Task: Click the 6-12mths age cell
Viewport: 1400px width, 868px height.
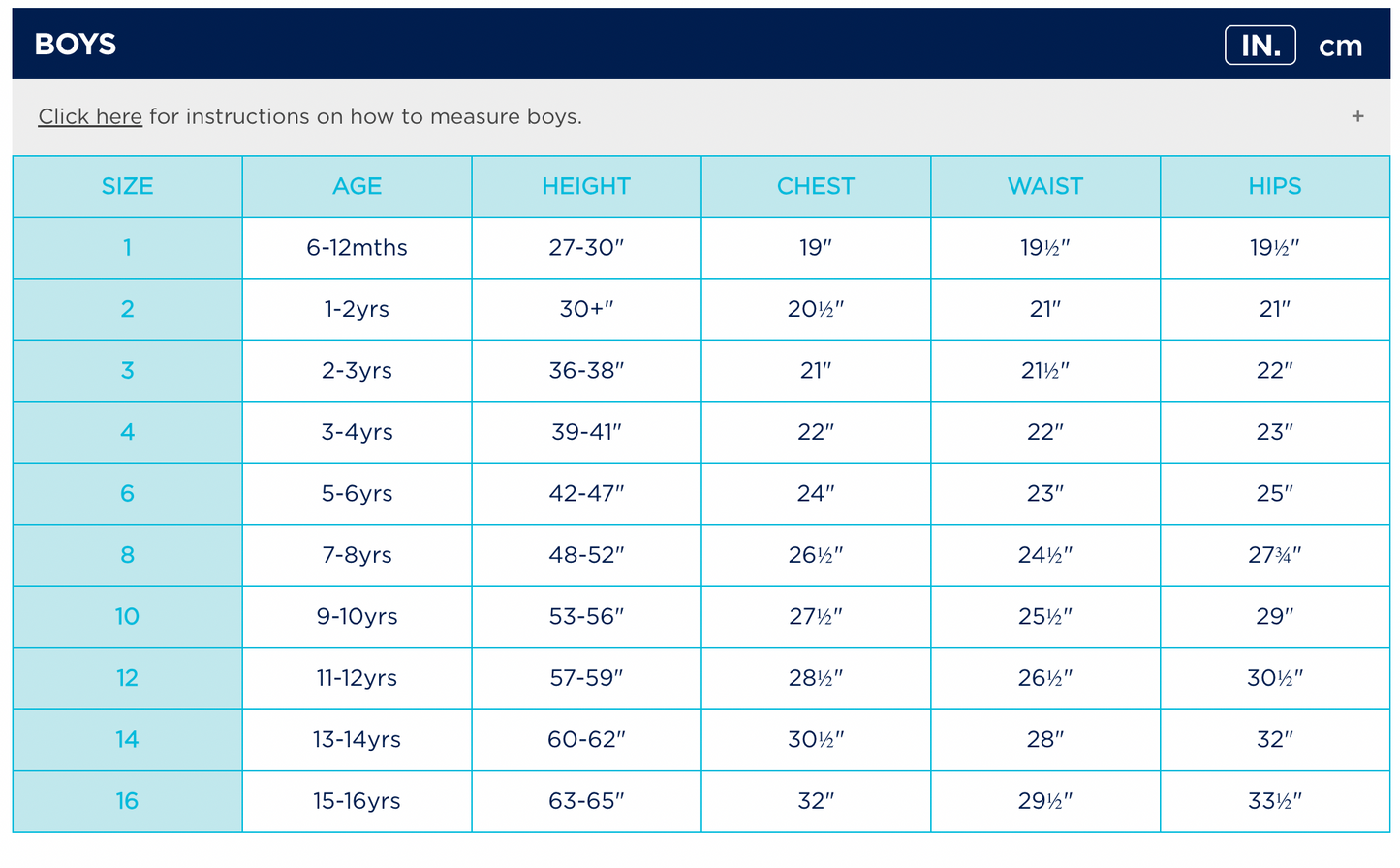Action: (x=357, y=248)
